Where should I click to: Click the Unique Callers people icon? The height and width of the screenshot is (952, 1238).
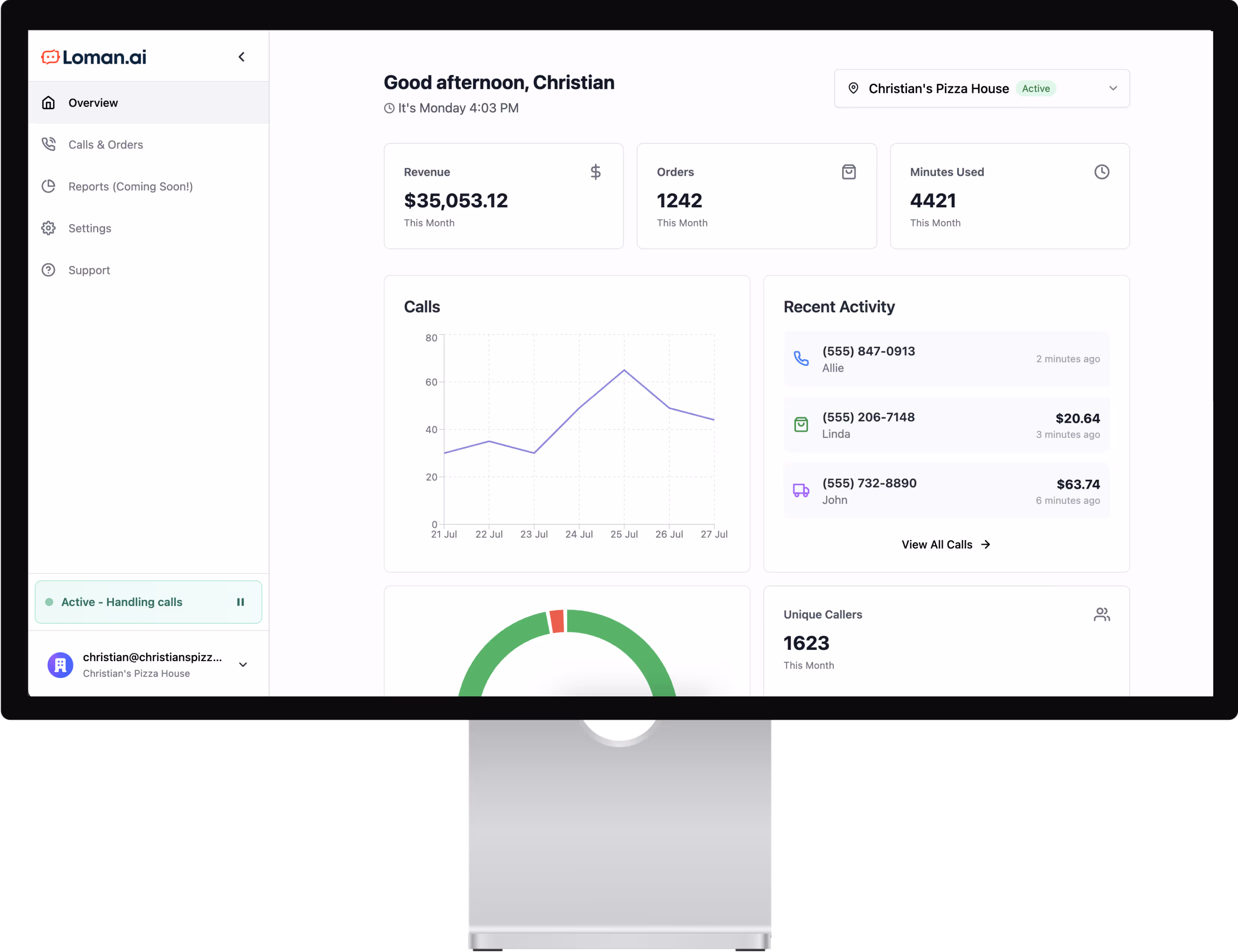click(1102, 615)
